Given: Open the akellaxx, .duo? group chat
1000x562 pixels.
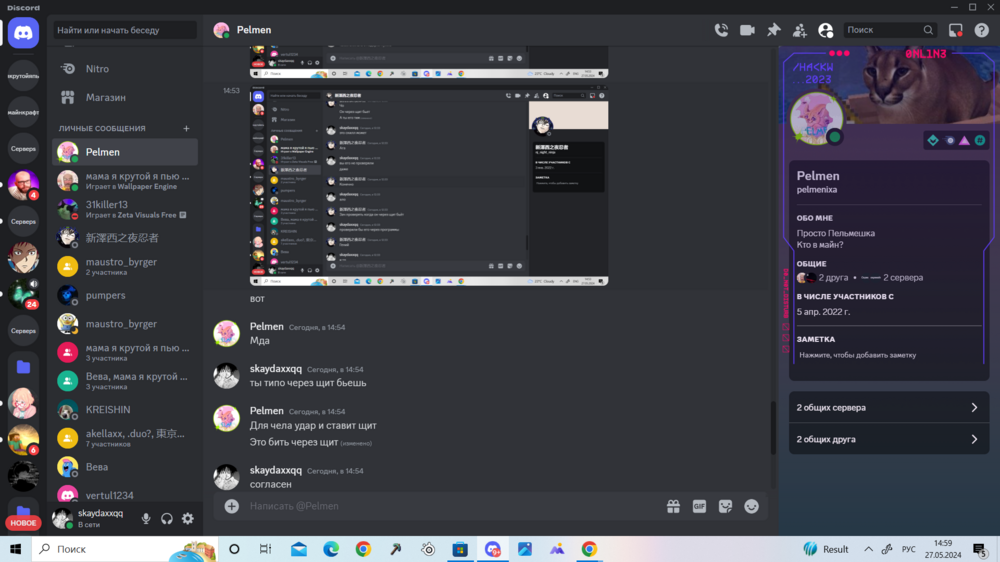Looking at the screenshot, I should click(x=124, y=438).
